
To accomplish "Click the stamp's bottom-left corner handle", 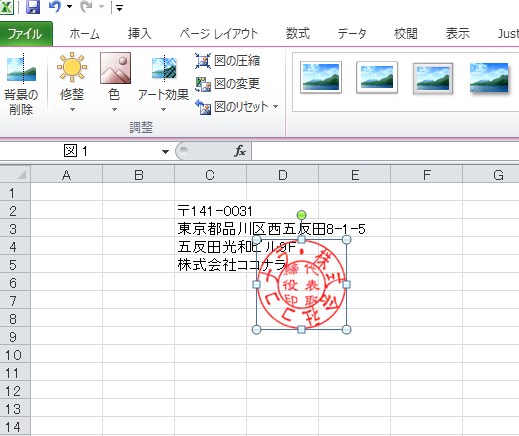I will pos(256,330).
